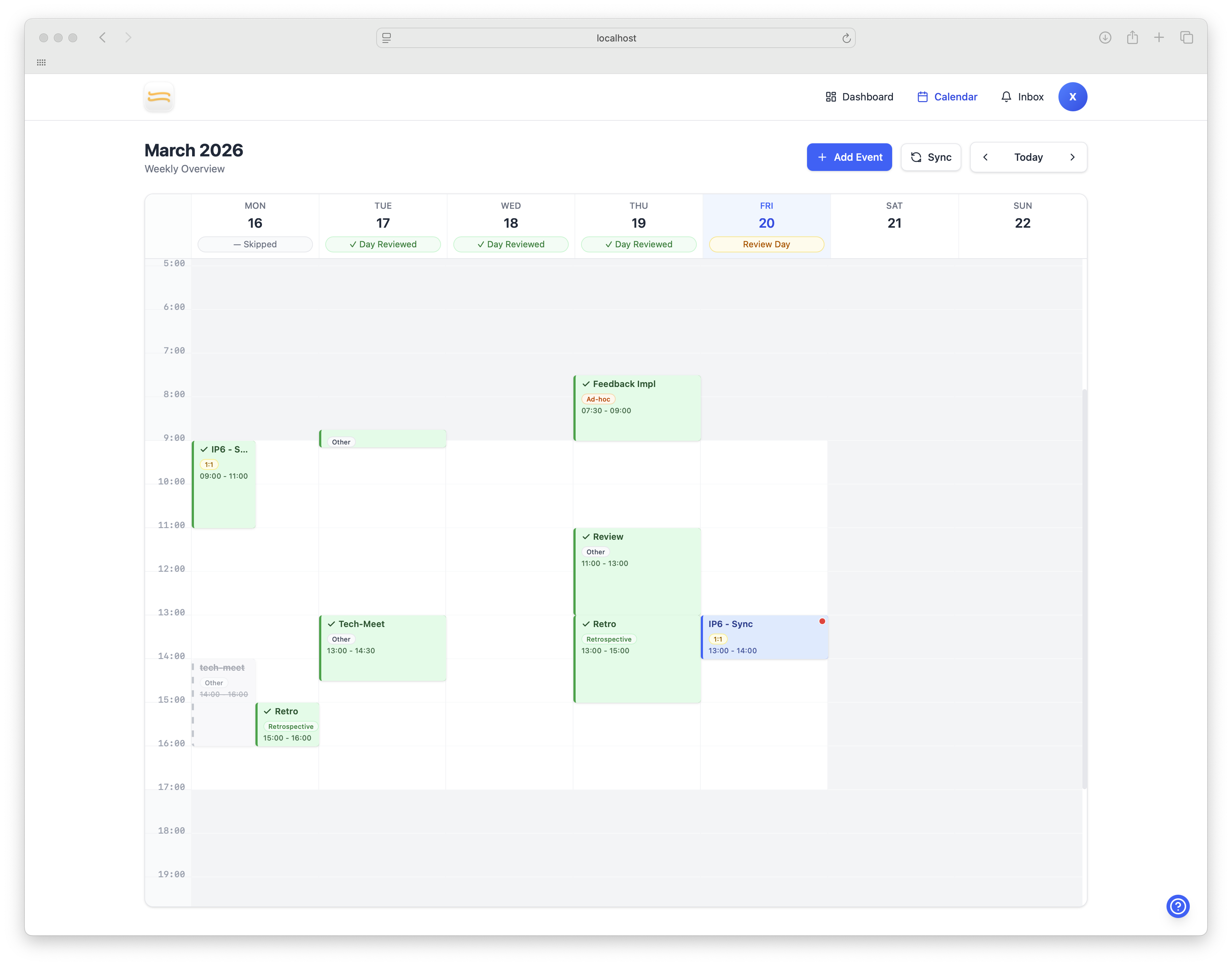1232x966 pixels.
Task: Open Friday's IP6 - Sync event
Action: [x=764, y=637]
